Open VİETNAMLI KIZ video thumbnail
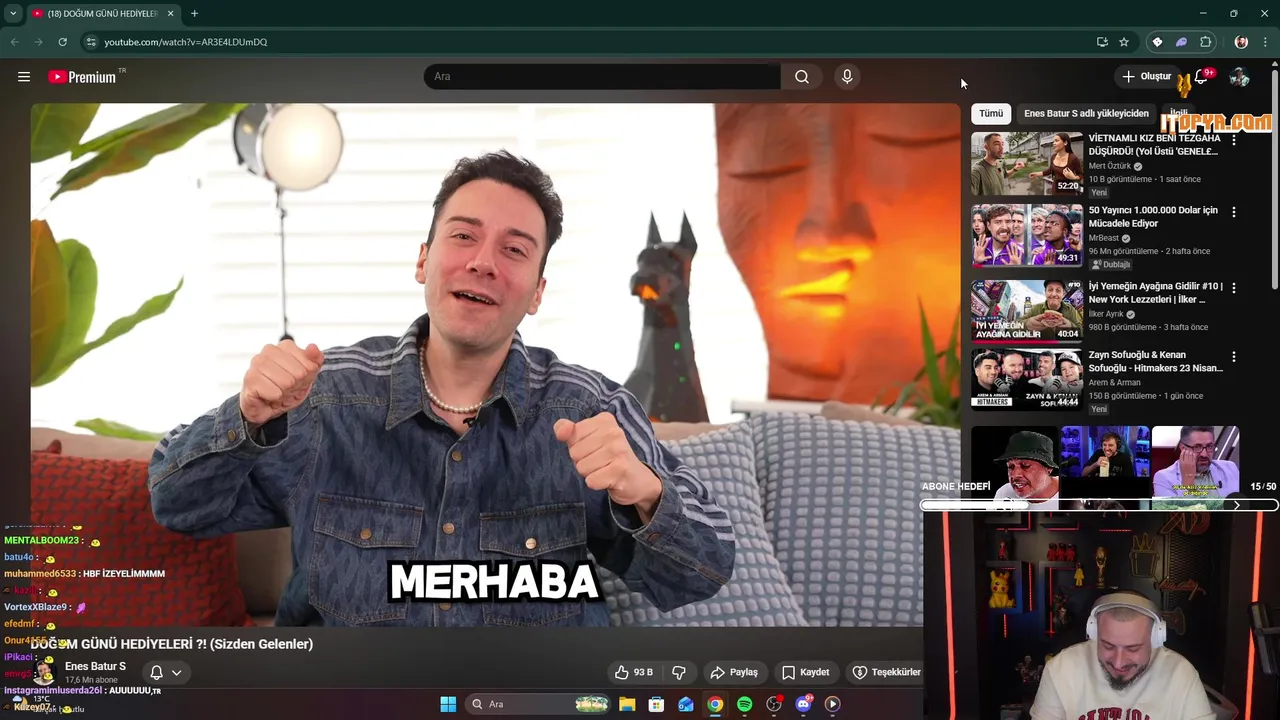The width and height of the screenshot is (1280, 720). pyautogui.click(x=1027, y=163)
